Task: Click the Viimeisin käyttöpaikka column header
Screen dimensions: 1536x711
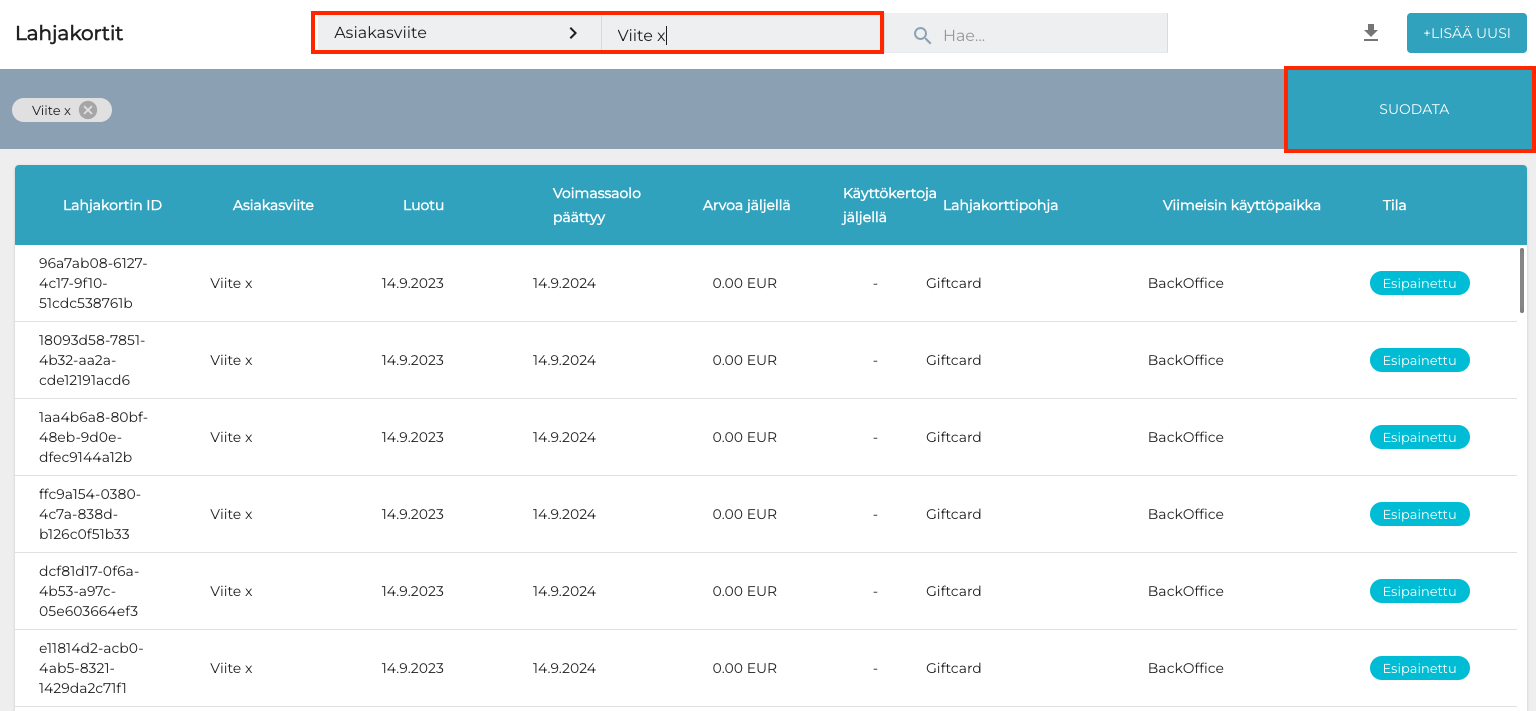Action: [x=1241, y=205]
